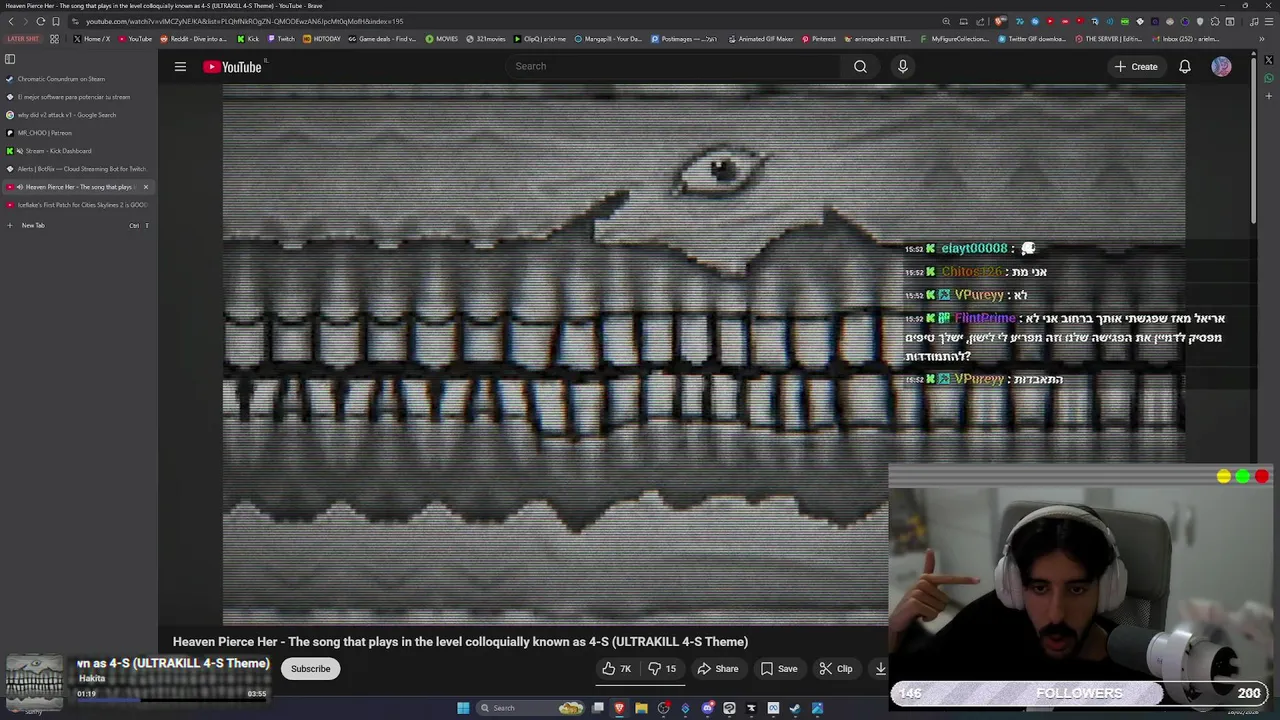Click the download arrow icon beside Clip
The width and height of the screenshot is (1280, 720).
[880, 669]
